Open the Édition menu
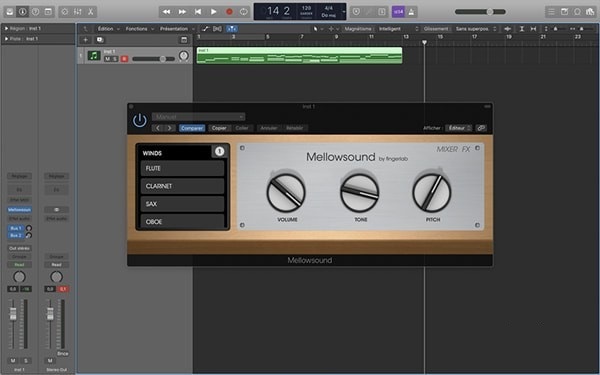This screenshot has height=375, width=600. 108,29
